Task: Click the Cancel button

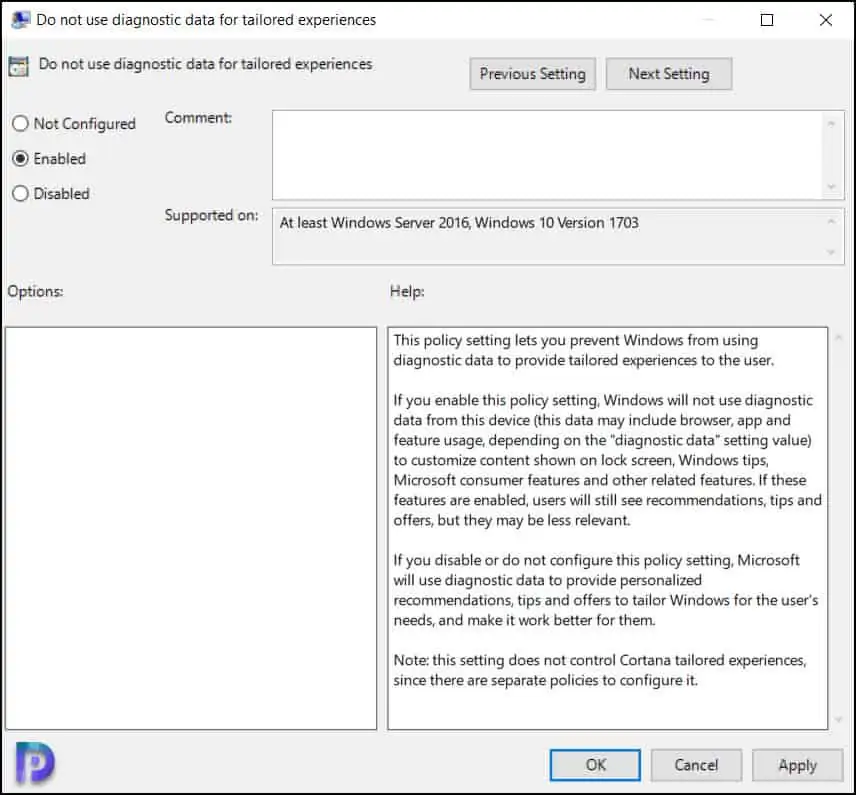Action: pos(696,765)
